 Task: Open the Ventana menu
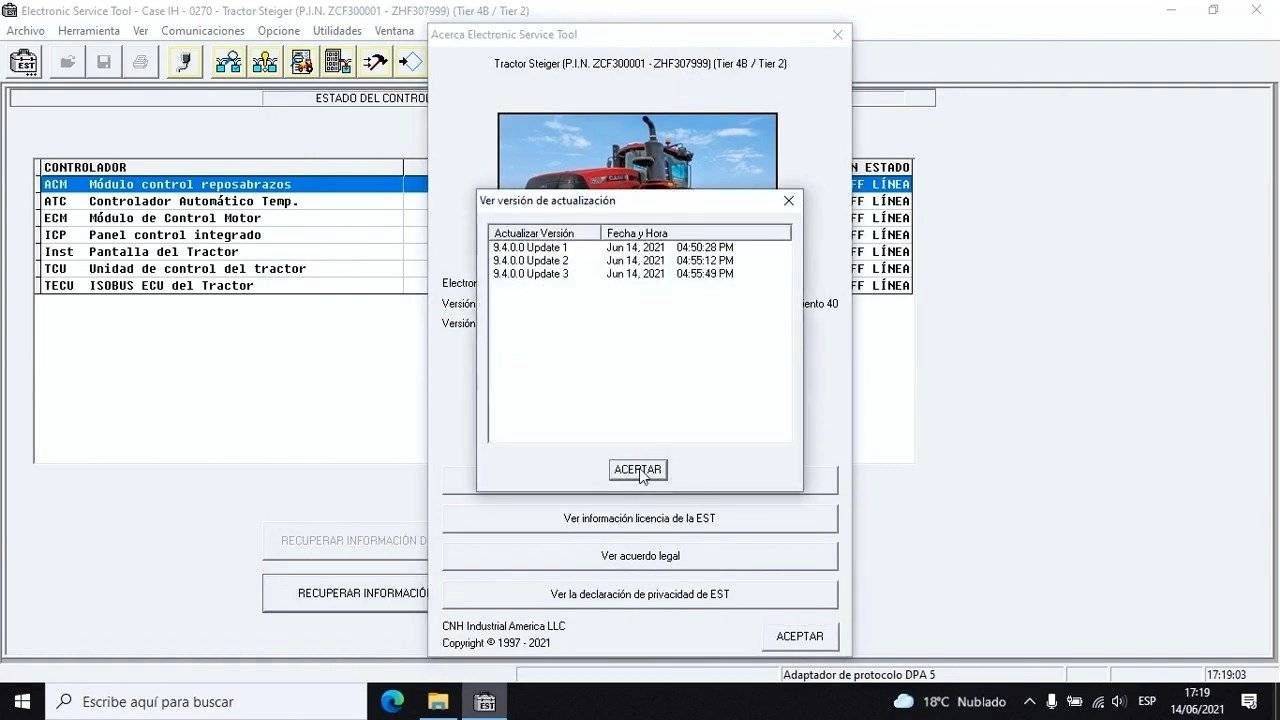point(394,31)
